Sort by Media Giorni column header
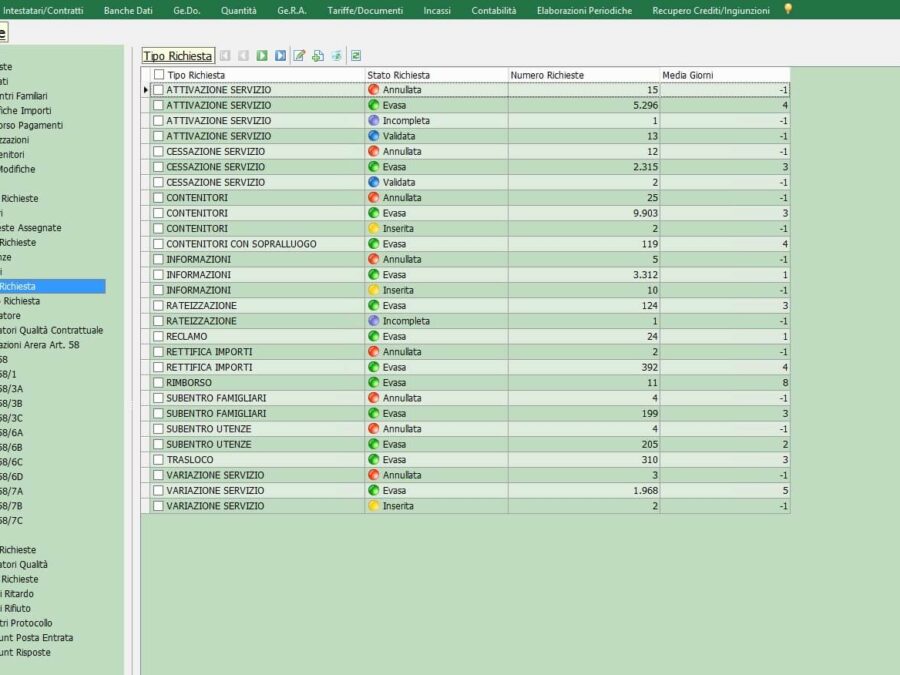900x675 pixels. pyautogui.click(x=687, y=75)
